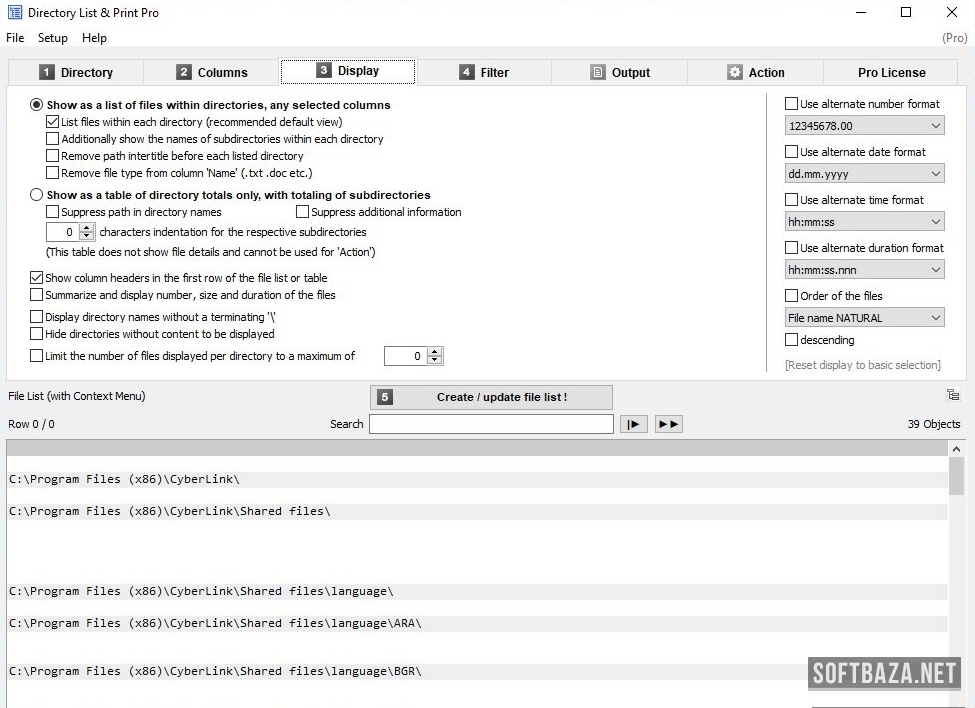Click the app icon in title bar

(x=15, y=13)
